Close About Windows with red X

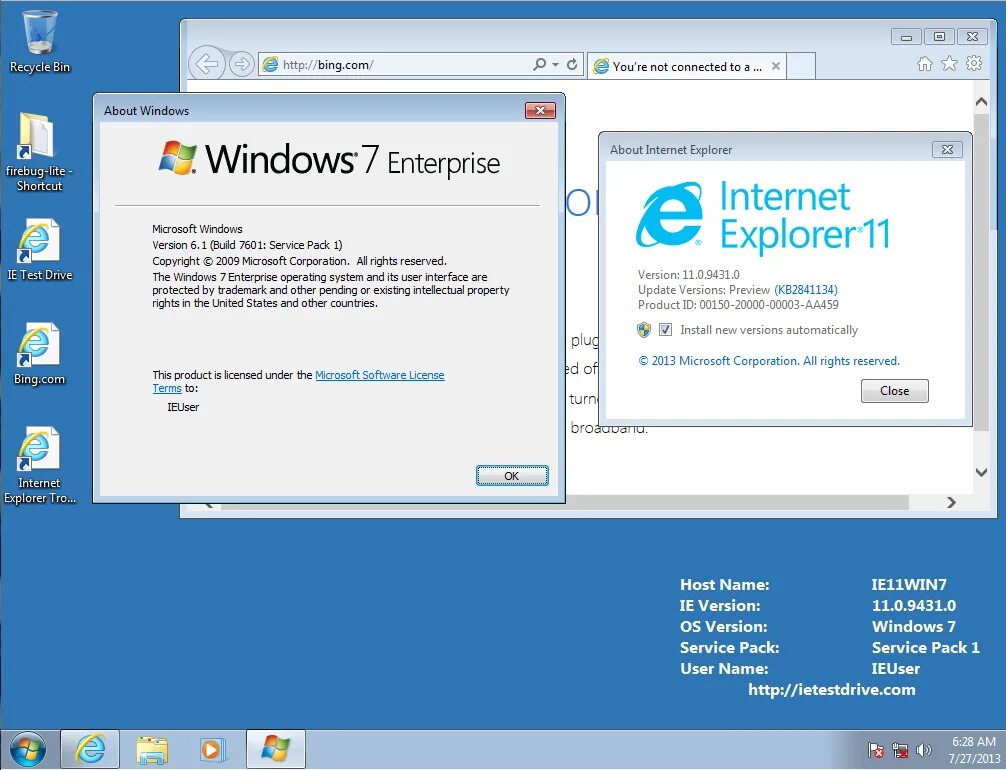[x=540, y=110]
